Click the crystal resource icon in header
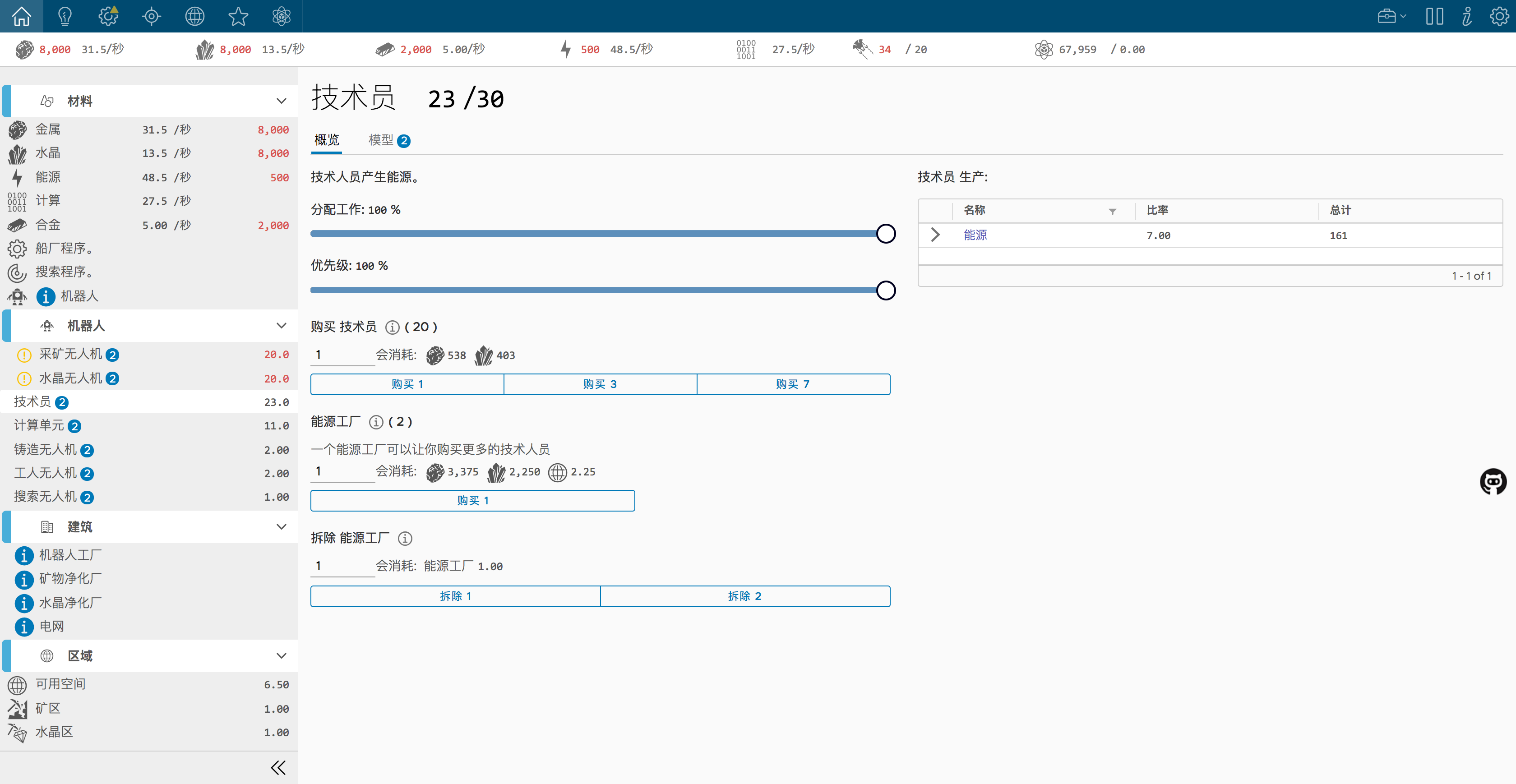The image size is (1516, 784). click(204, 50)
